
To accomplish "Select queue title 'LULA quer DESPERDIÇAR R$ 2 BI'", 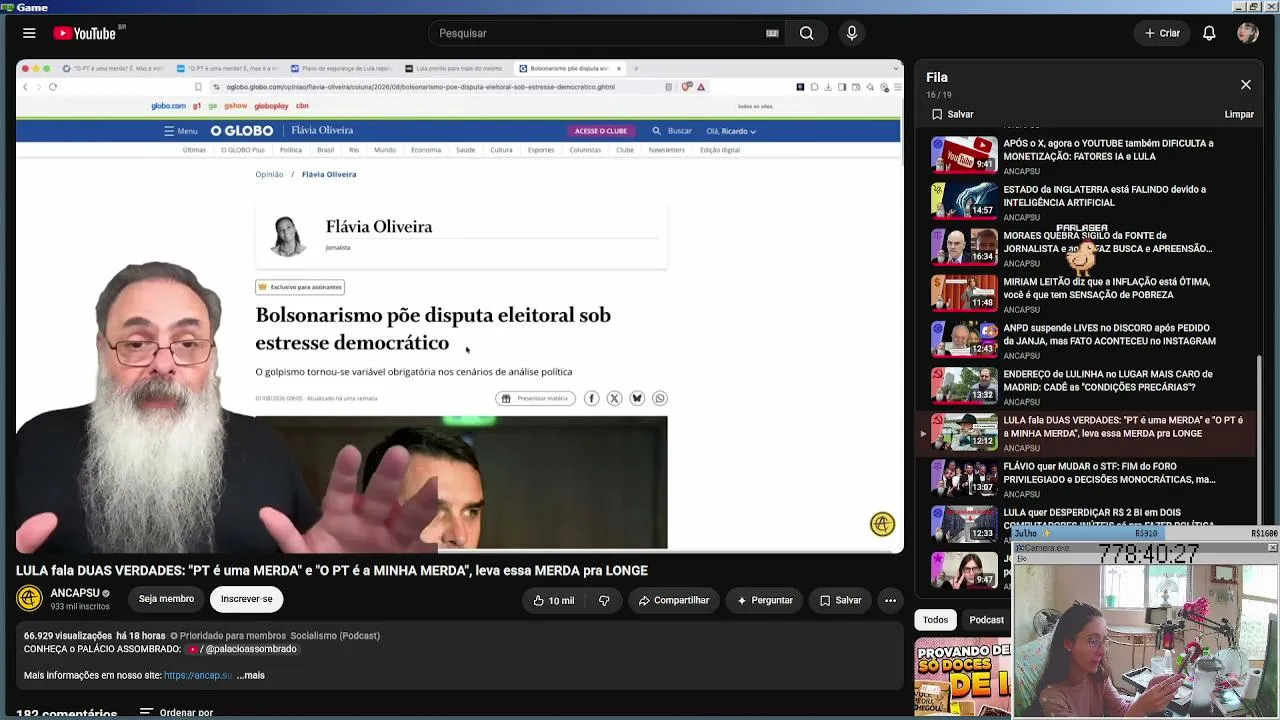I will tap(1109, 519).
